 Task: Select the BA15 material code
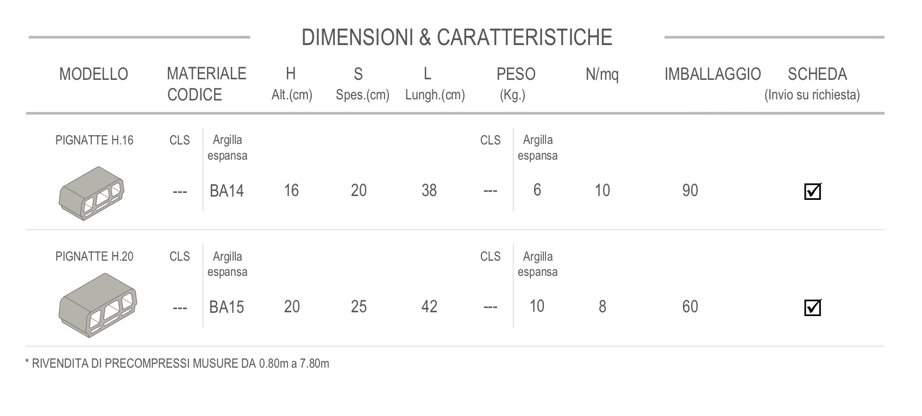(226, 307)
